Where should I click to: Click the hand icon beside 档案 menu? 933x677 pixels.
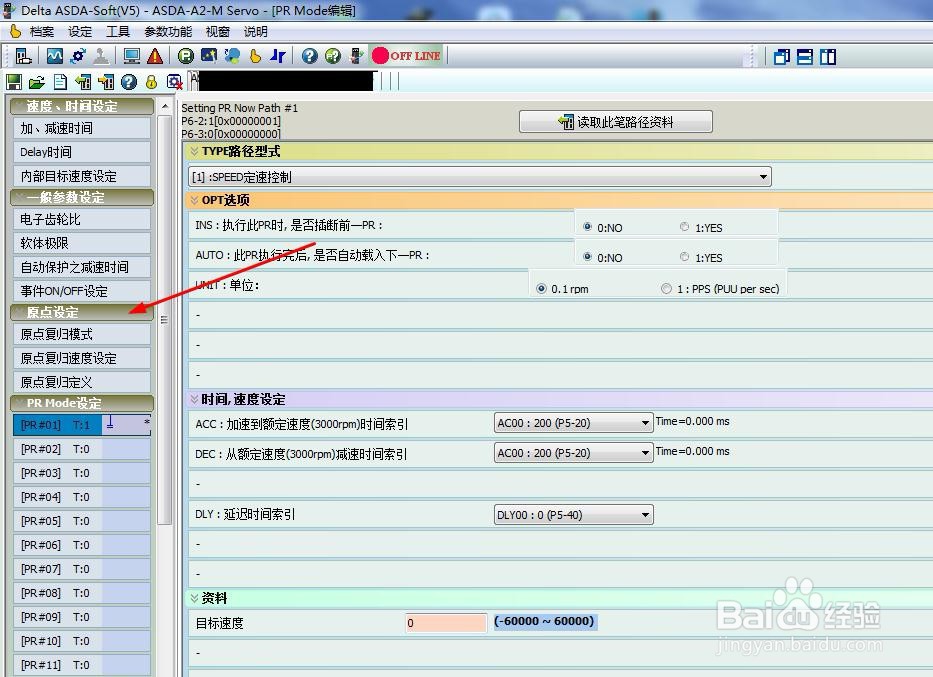point(15,31)
